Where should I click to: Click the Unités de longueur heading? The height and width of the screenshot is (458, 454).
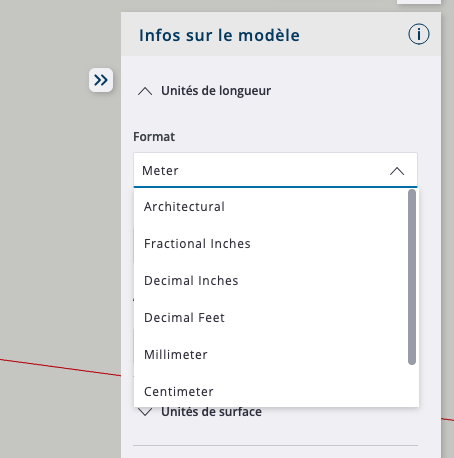tap(216, 91)
